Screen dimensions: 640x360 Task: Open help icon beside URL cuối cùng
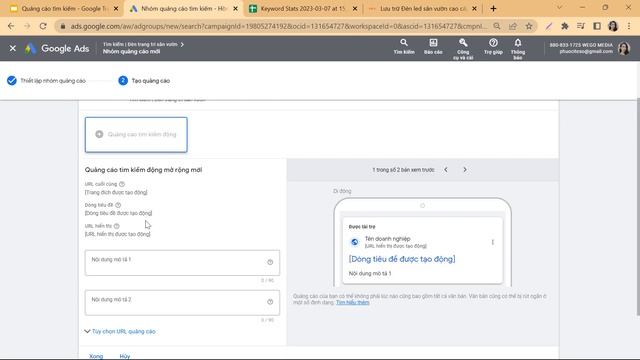coord(122,184)
